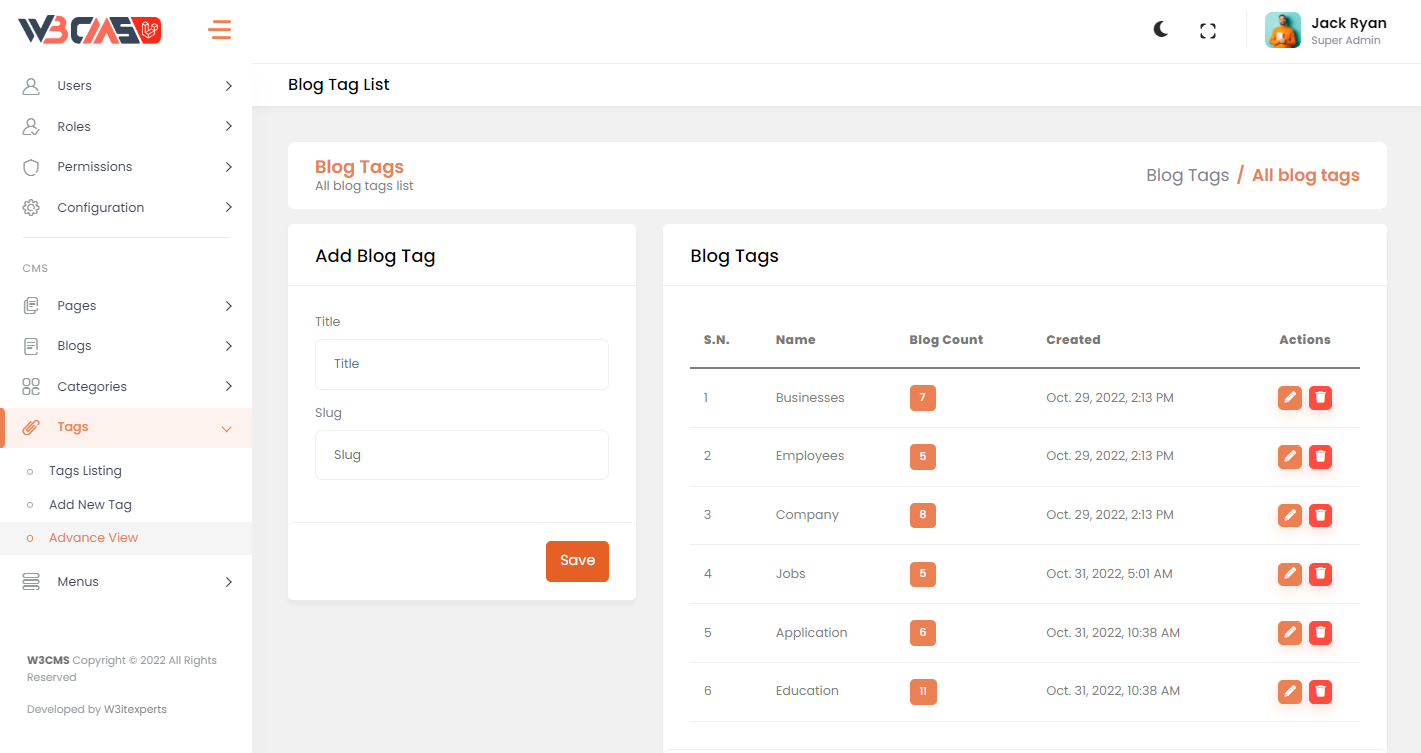Delete the Employees tag using the trash icon
Screen dimensions: 1421x753
click(1320, 457)
